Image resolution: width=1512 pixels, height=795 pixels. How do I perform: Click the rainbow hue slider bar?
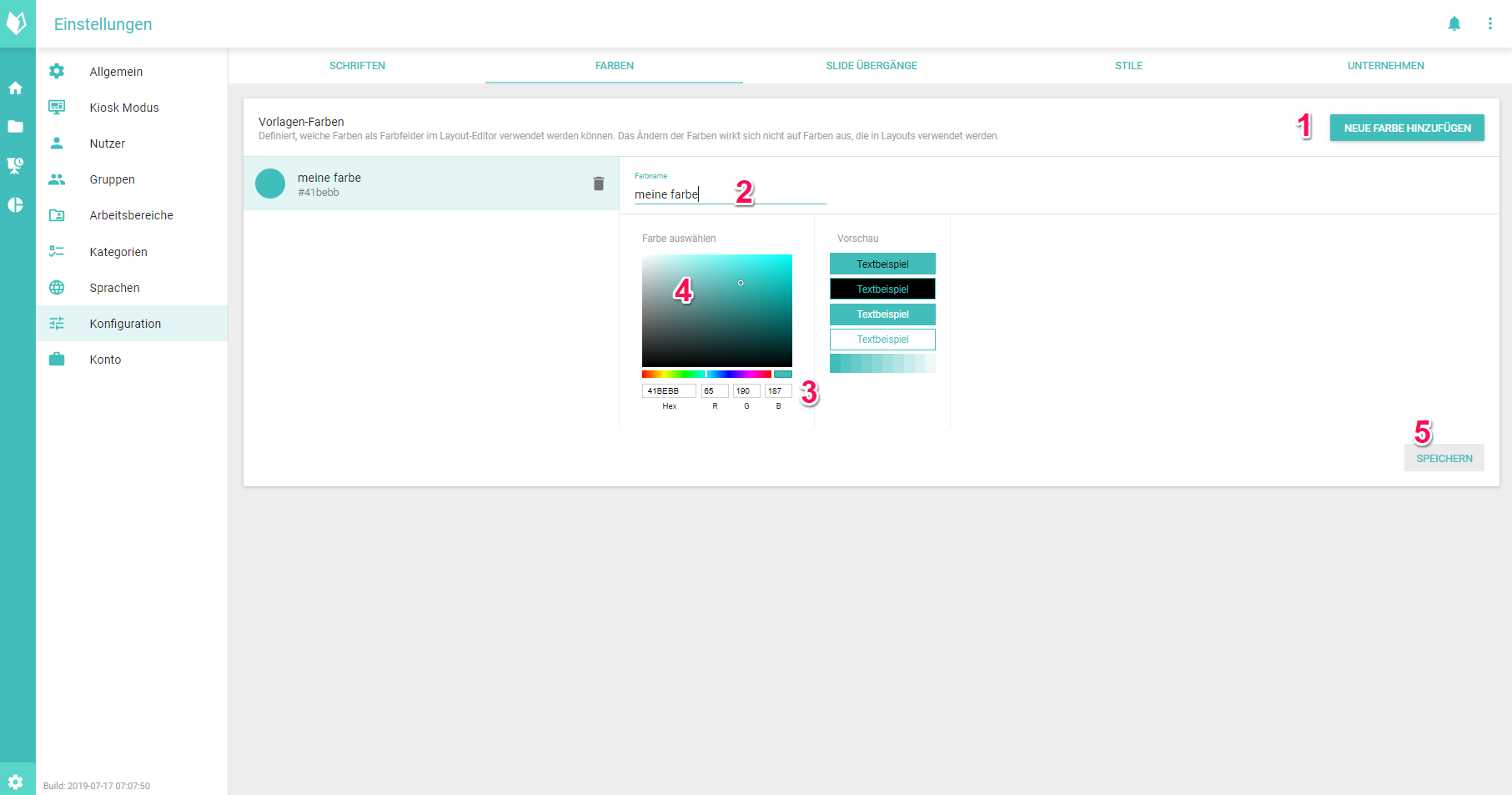pos(706,374)
